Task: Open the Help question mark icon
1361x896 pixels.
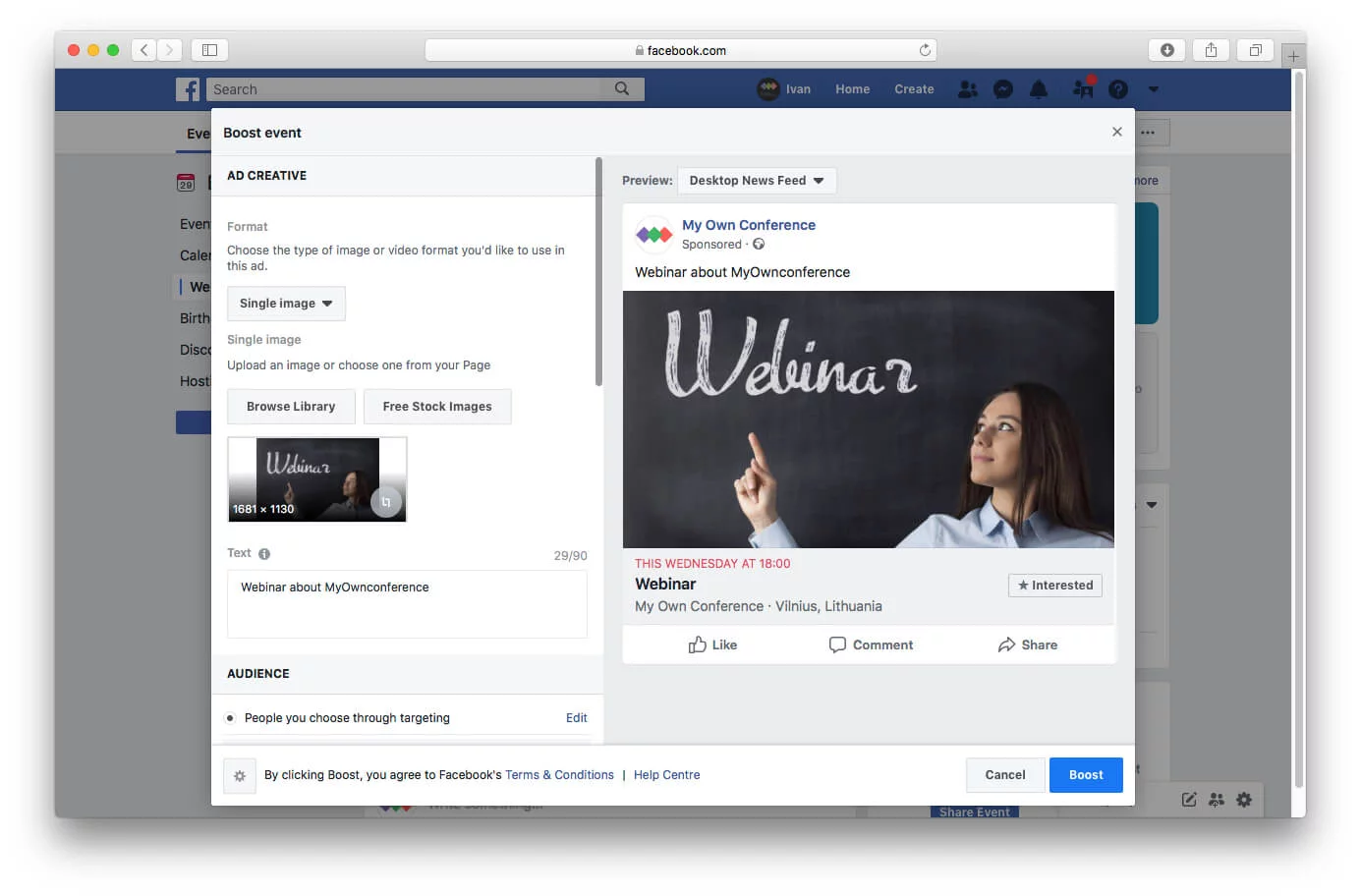Action: tap(1118, 89)
